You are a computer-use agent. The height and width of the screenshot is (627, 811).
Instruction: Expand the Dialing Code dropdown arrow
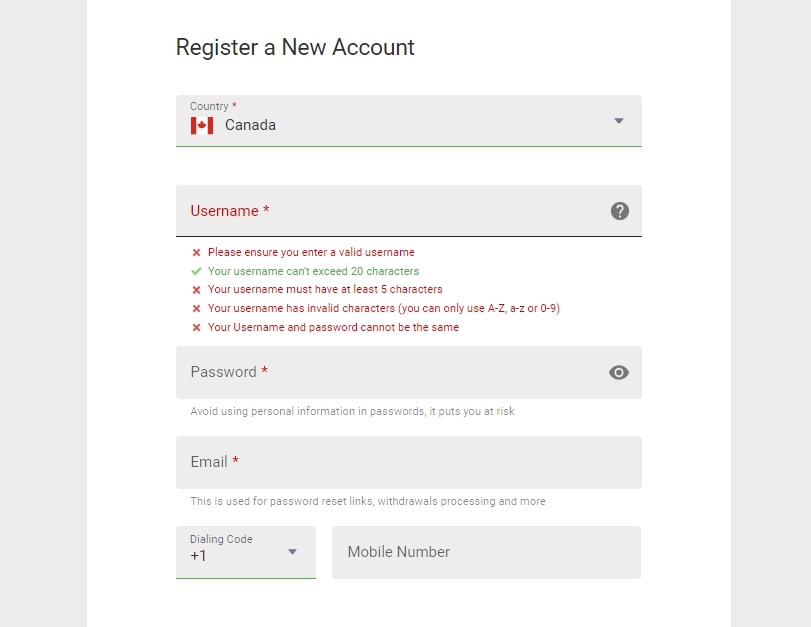click(x=292, y=552)
